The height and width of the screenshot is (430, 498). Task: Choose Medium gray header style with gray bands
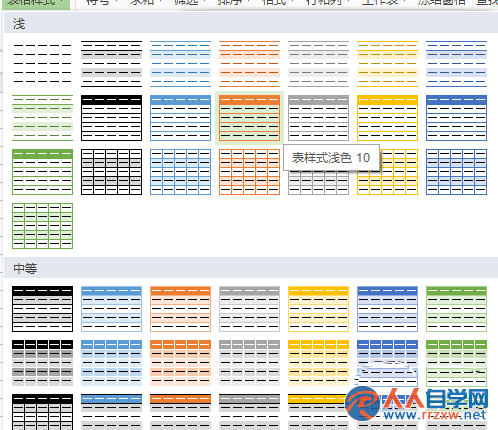249,412
